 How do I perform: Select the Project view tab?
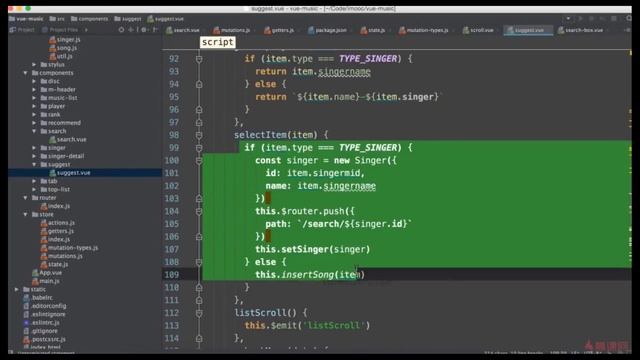[22, 30]
